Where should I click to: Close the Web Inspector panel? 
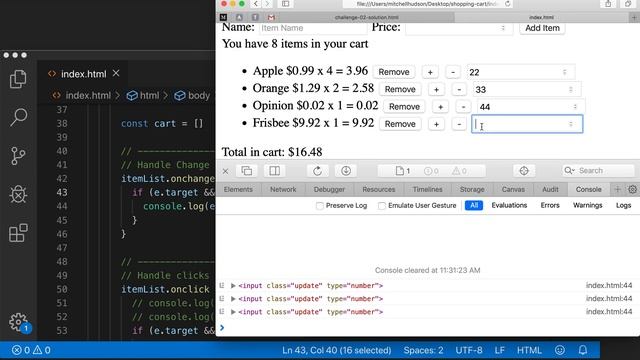coord(225,171)
